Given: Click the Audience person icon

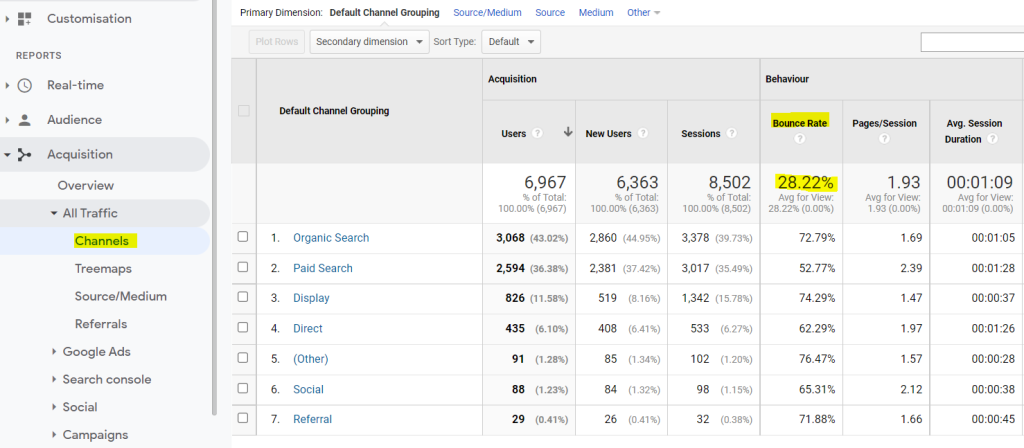Looking at the screenshot, I should tap(25, 120).
